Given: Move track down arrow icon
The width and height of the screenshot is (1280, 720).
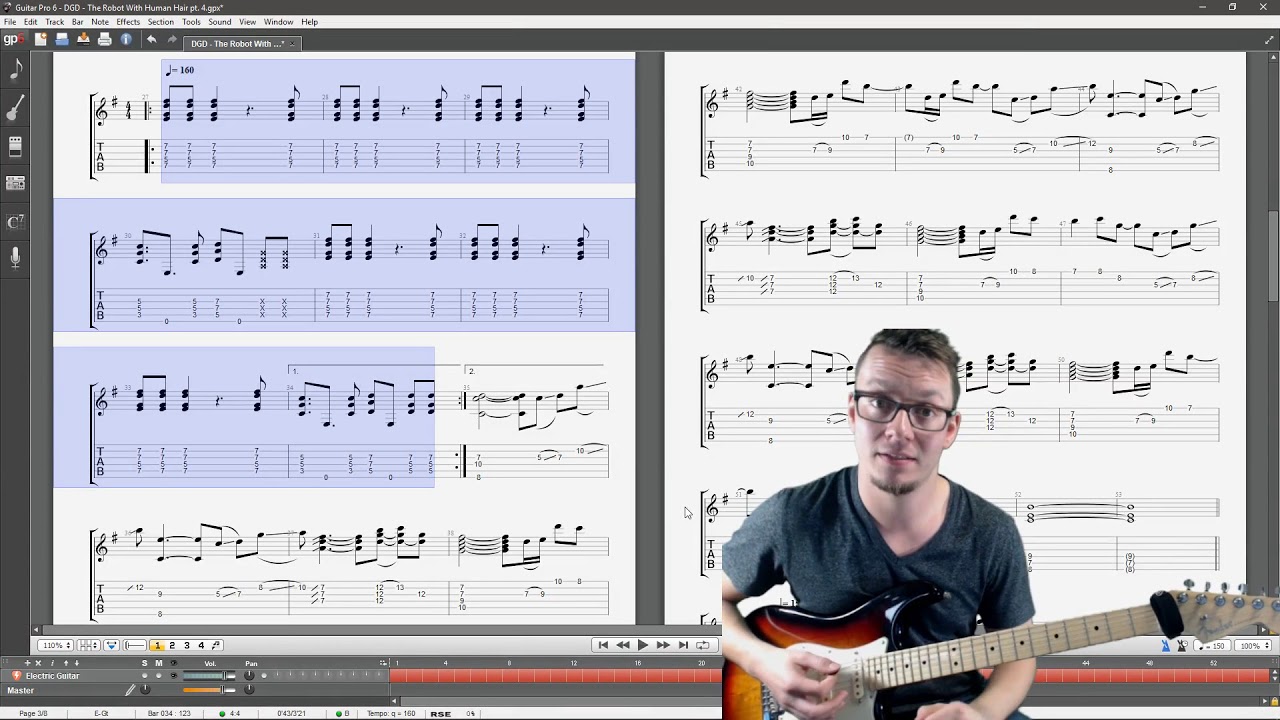Looking at the screenshot, I should (x=77, y=662).
